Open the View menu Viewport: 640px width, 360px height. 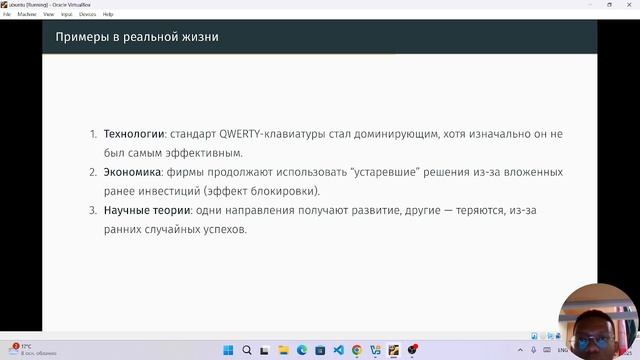pyautogui.click(x=49, y=14)
